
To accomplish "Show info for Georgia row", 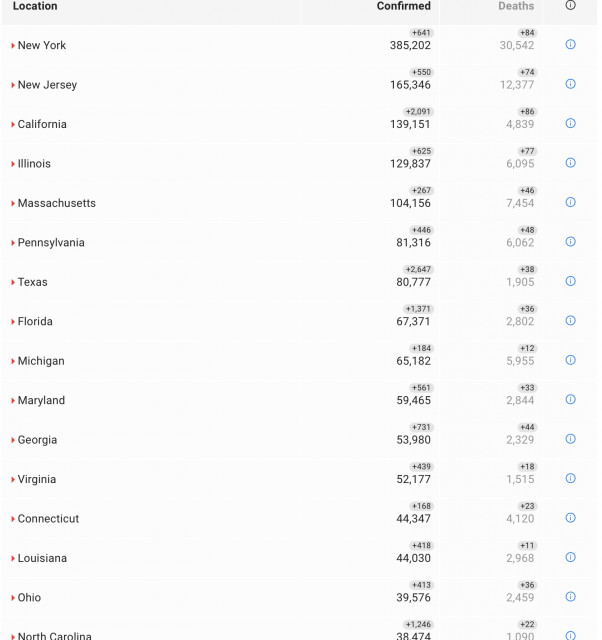I will [570, 439].
